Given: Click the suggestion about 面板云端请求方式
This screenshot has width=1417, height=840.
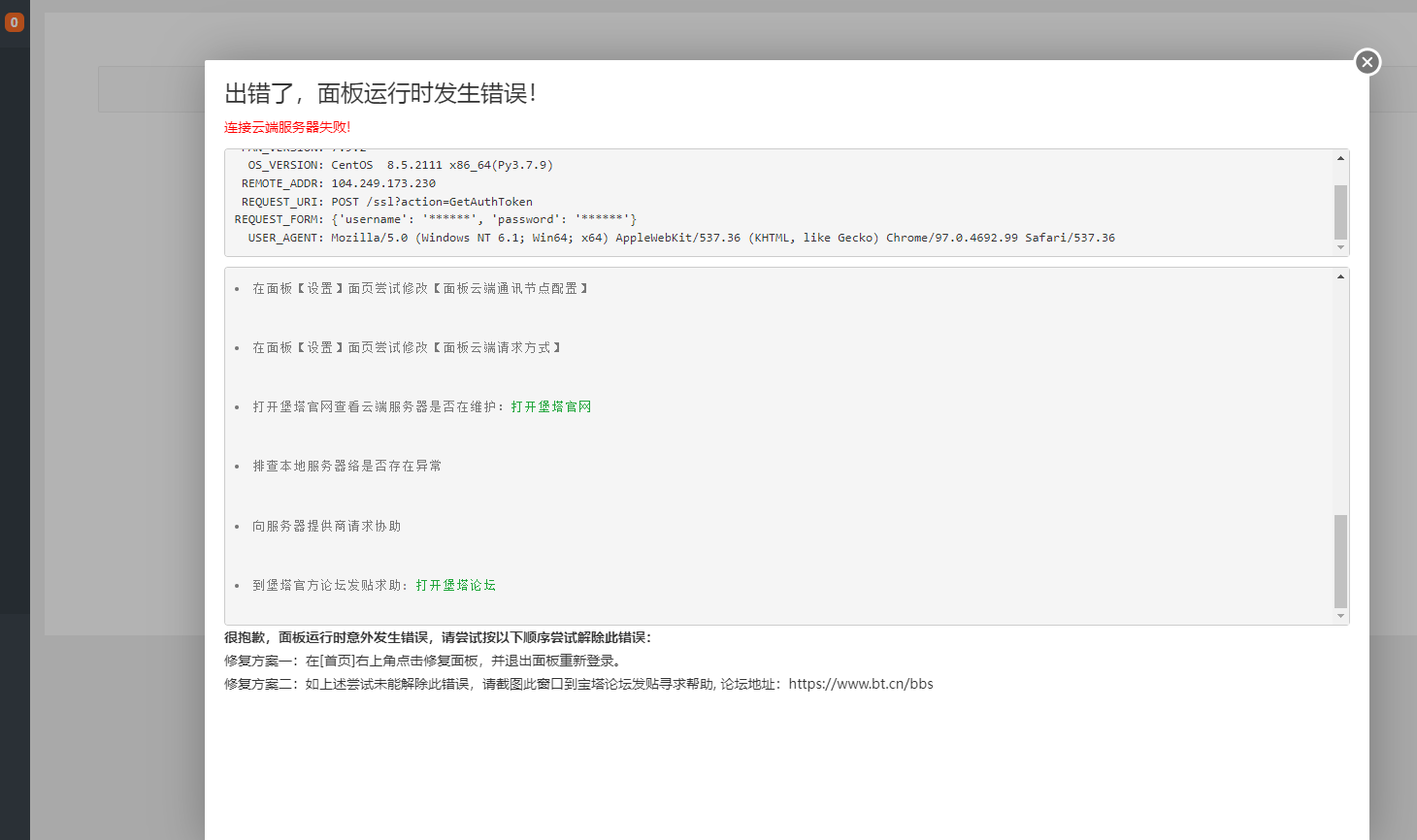Looking at the screenshot, I should click(x=407, y=347).
